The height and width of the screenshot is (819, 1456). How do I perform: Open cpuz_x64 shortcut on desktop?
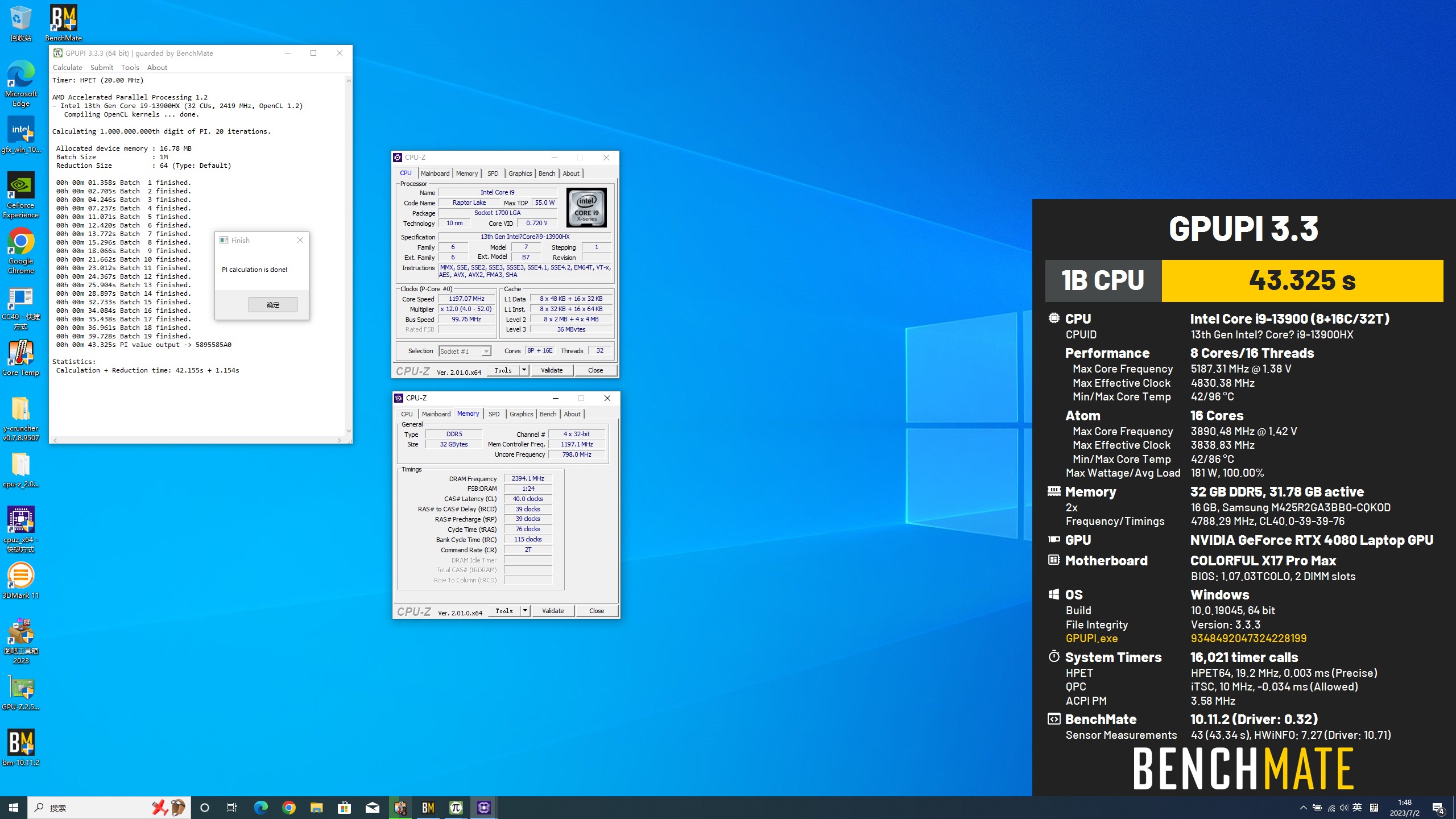click(21, 529)
